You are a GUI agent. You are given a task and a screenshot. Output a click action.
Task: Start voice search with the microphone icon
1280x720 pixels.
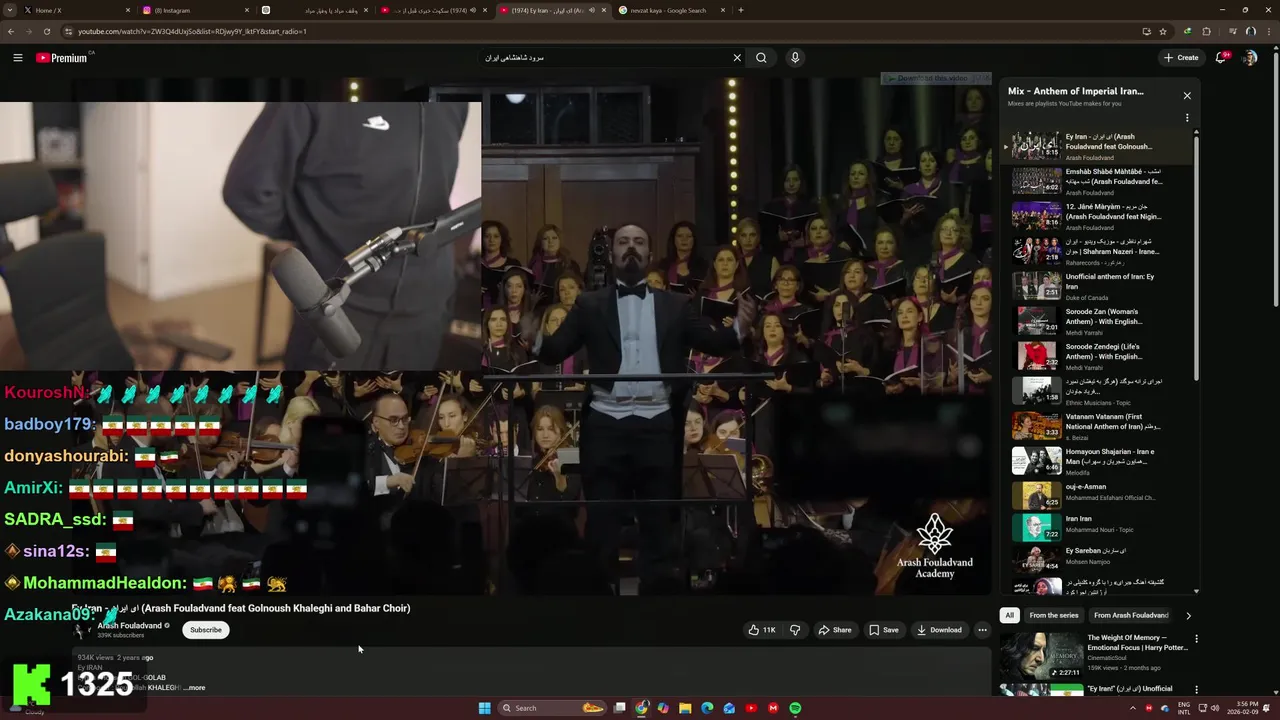pos(795,58)
